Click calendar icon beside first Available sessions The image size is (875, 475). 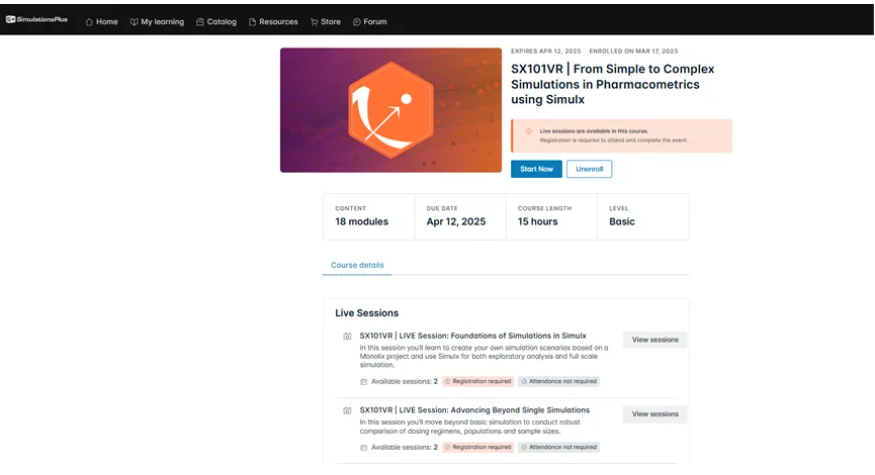coord(364,381)
